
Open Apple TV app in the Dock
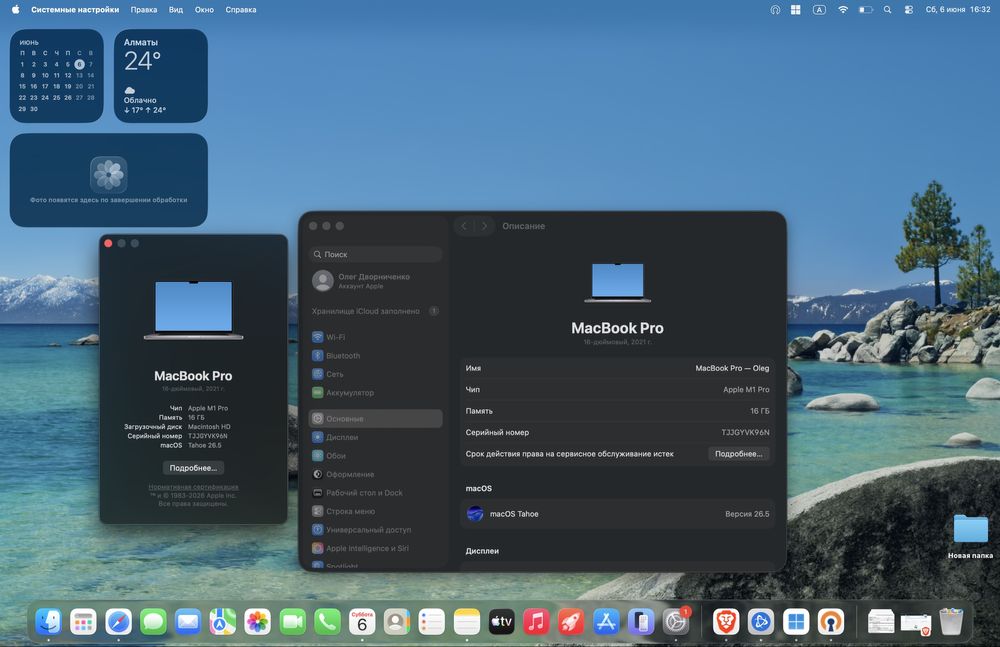501,621
